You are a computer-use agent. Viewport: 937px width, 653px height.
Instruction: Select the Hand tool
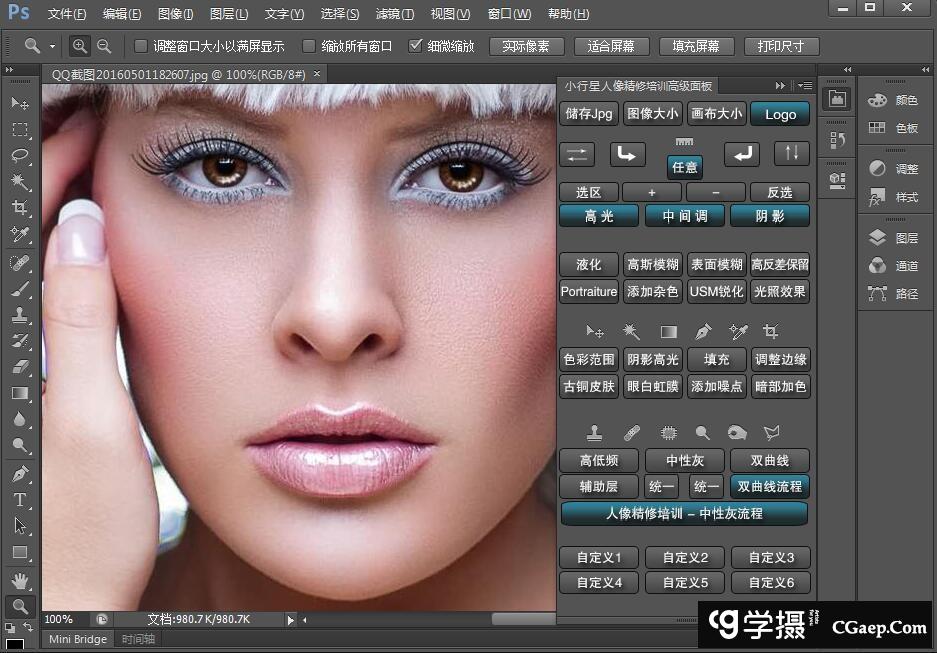(x=19, y=580)
